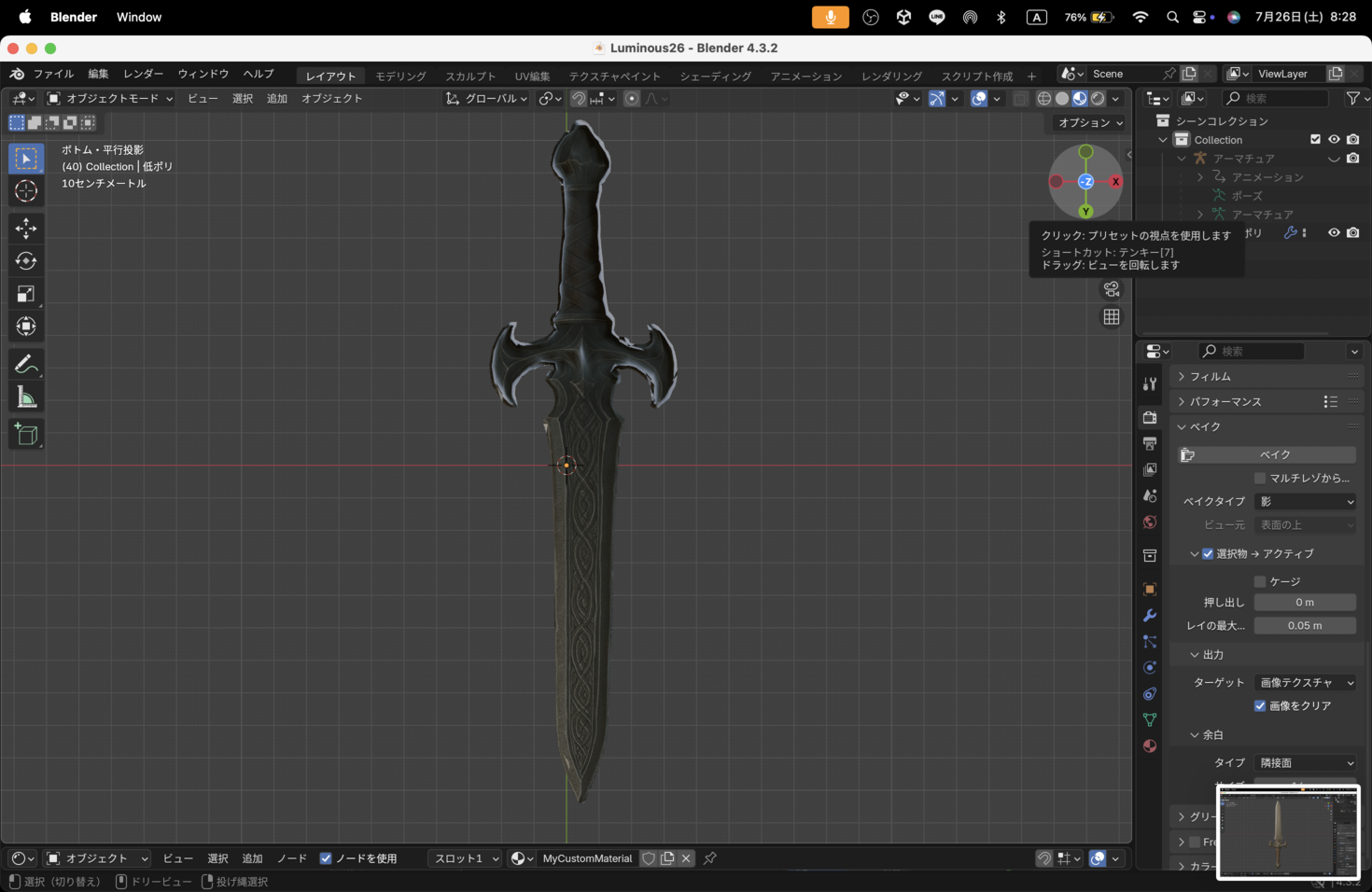Screen dimensions: 1372x892
Task: Toggle perspective/orthographic grid button
Action: pyautogui.click(x=1112, y=317)
